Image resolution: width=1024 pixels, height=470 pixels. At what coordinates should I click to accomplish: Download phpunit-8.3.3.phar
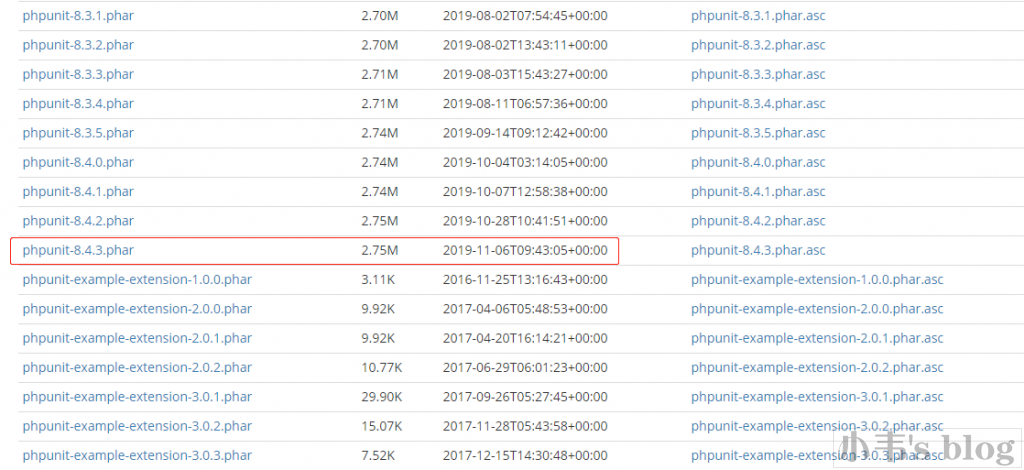click(x=78, y=74)
